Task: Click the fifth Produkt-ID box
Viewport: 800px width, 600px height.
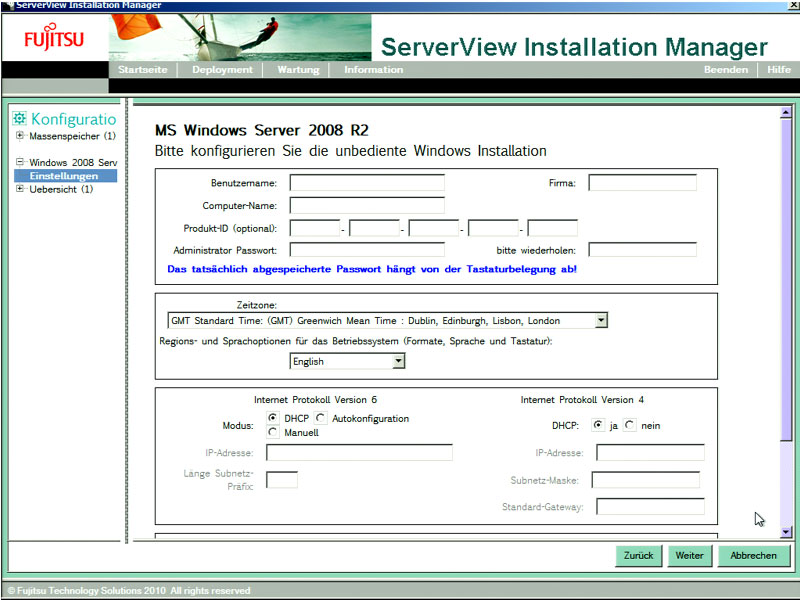Action: click(x=553, y=228)
